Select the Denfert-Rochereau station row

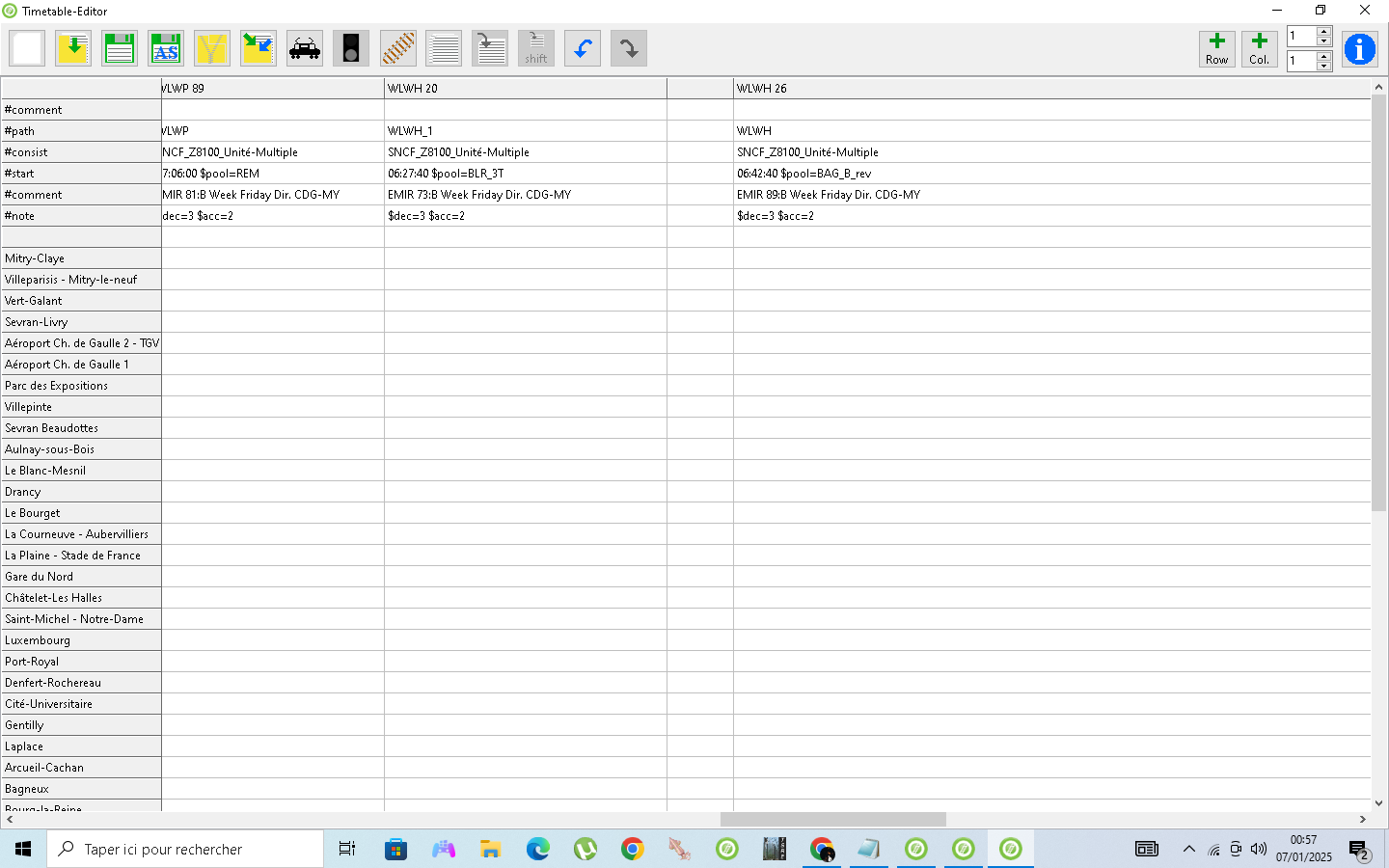81,682
